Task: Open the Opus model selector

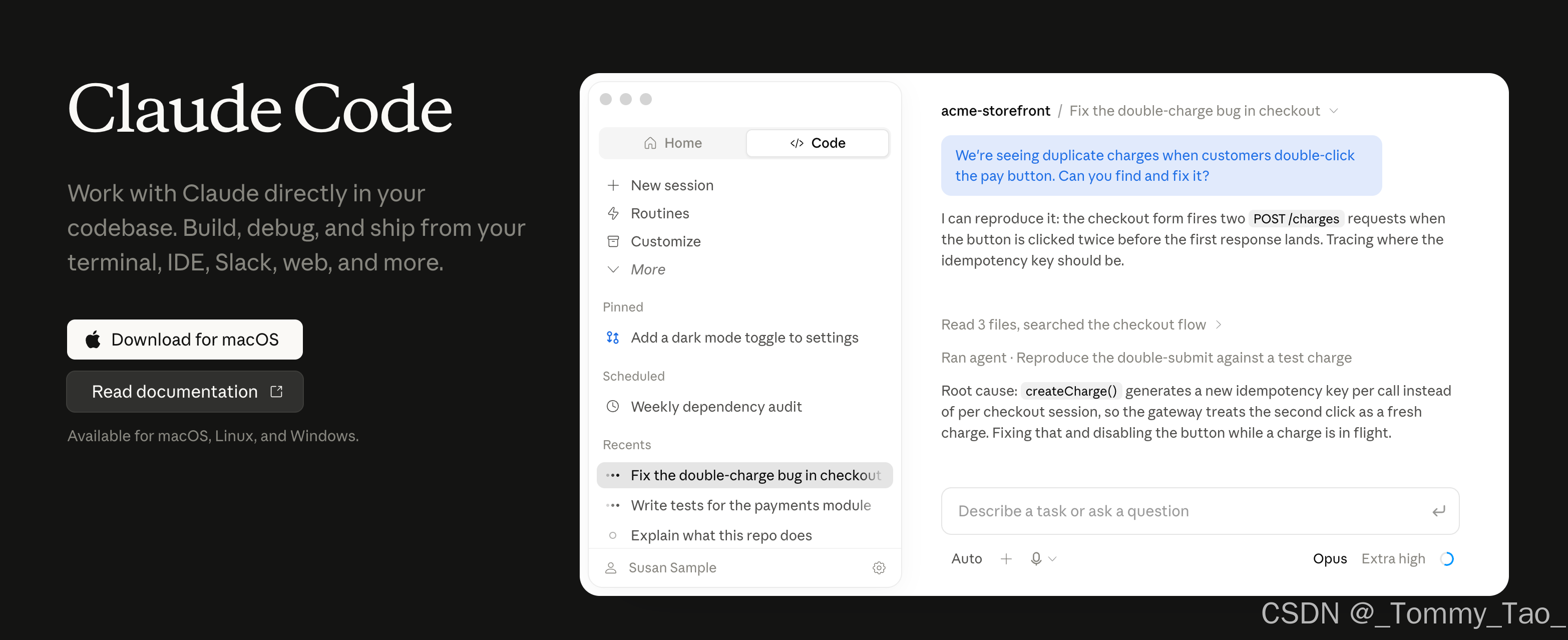Action: (x=1329, y=558)
